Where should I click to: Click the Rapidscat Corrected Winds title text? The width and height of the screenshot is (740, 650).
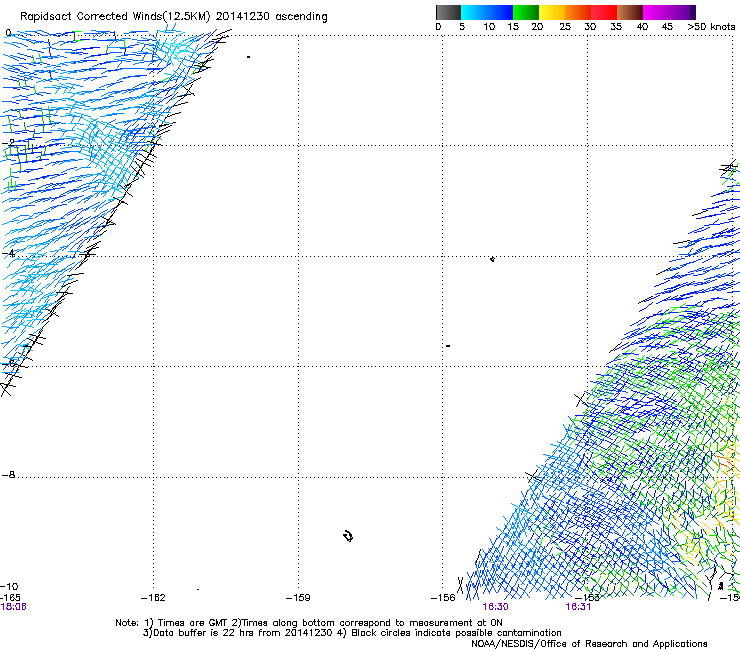click(x=174, y=16)
